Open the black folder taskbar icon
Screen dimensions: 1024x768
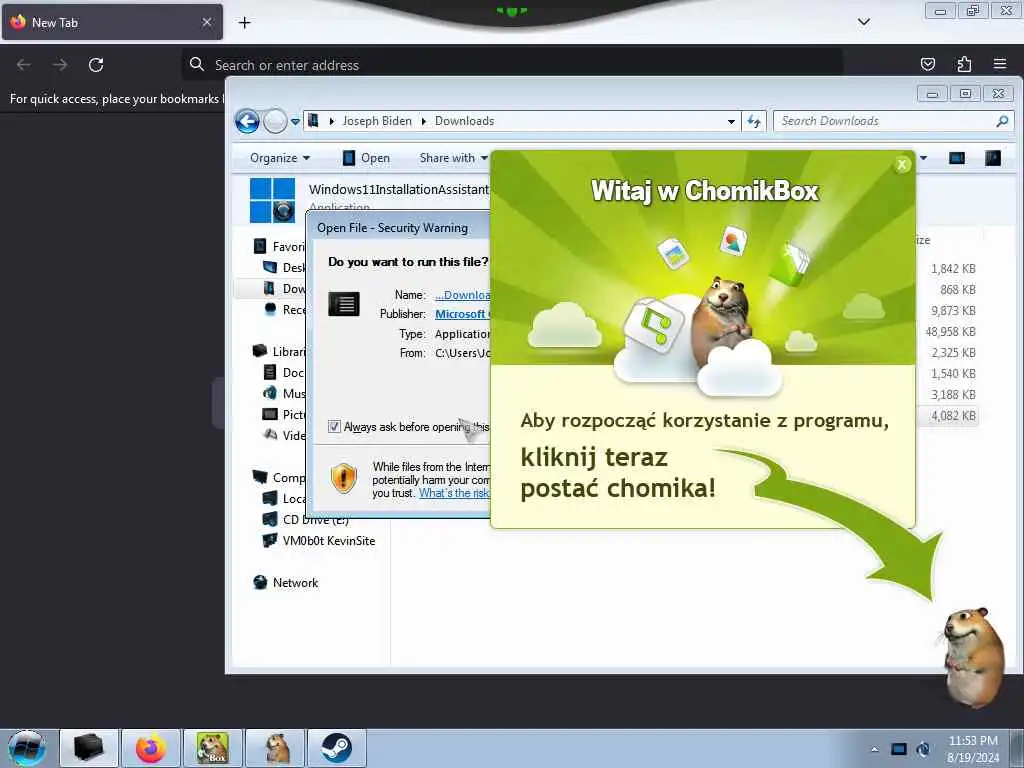point(89,748)
